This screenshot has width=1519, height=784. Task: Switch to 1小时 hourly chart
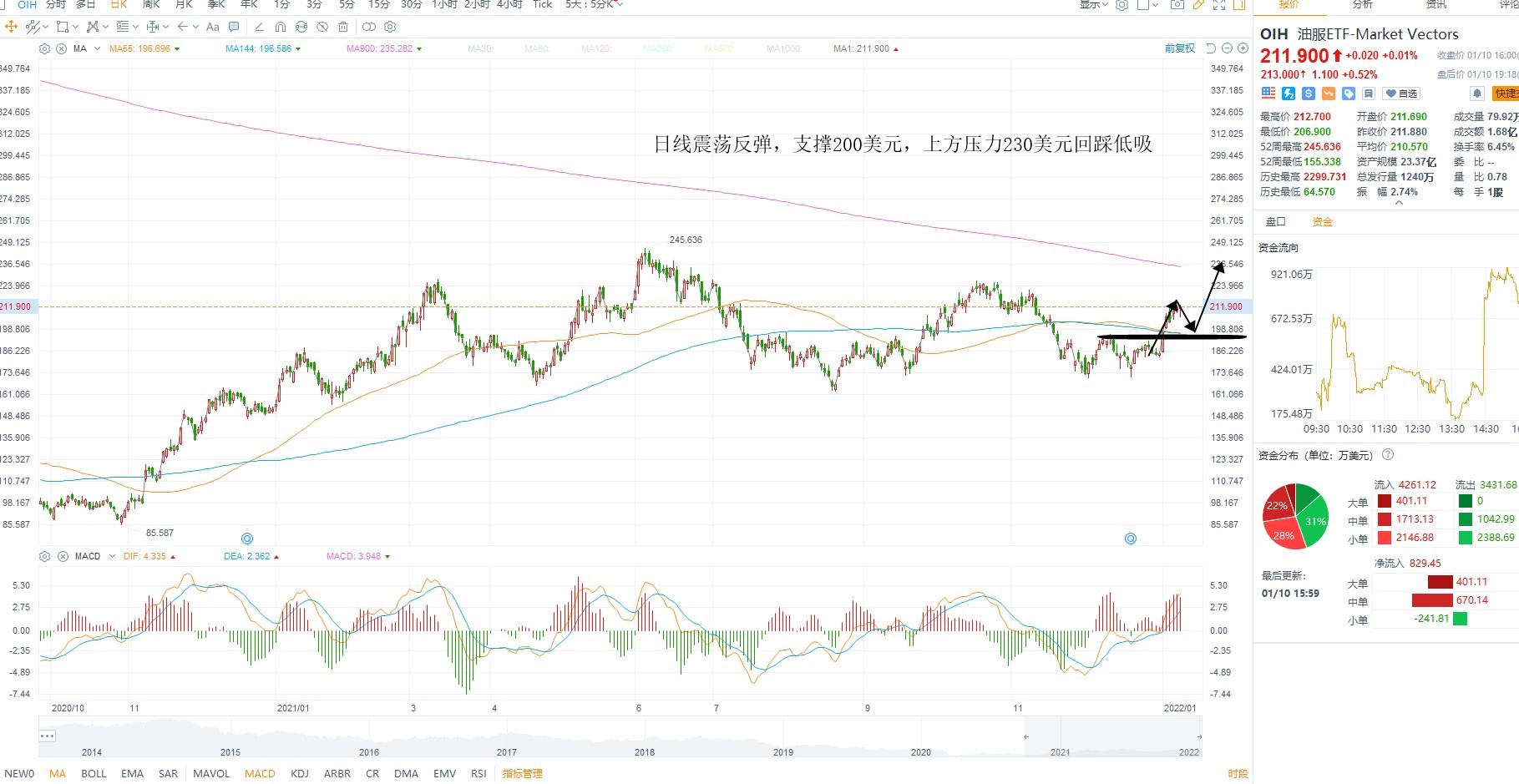444,4
